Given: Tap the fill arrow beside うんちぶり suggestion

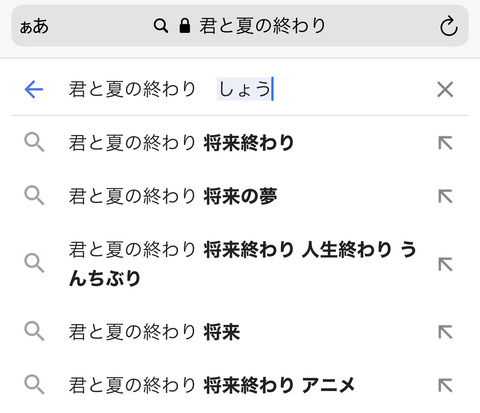Looking at the screenshot, I should (445, 264).
